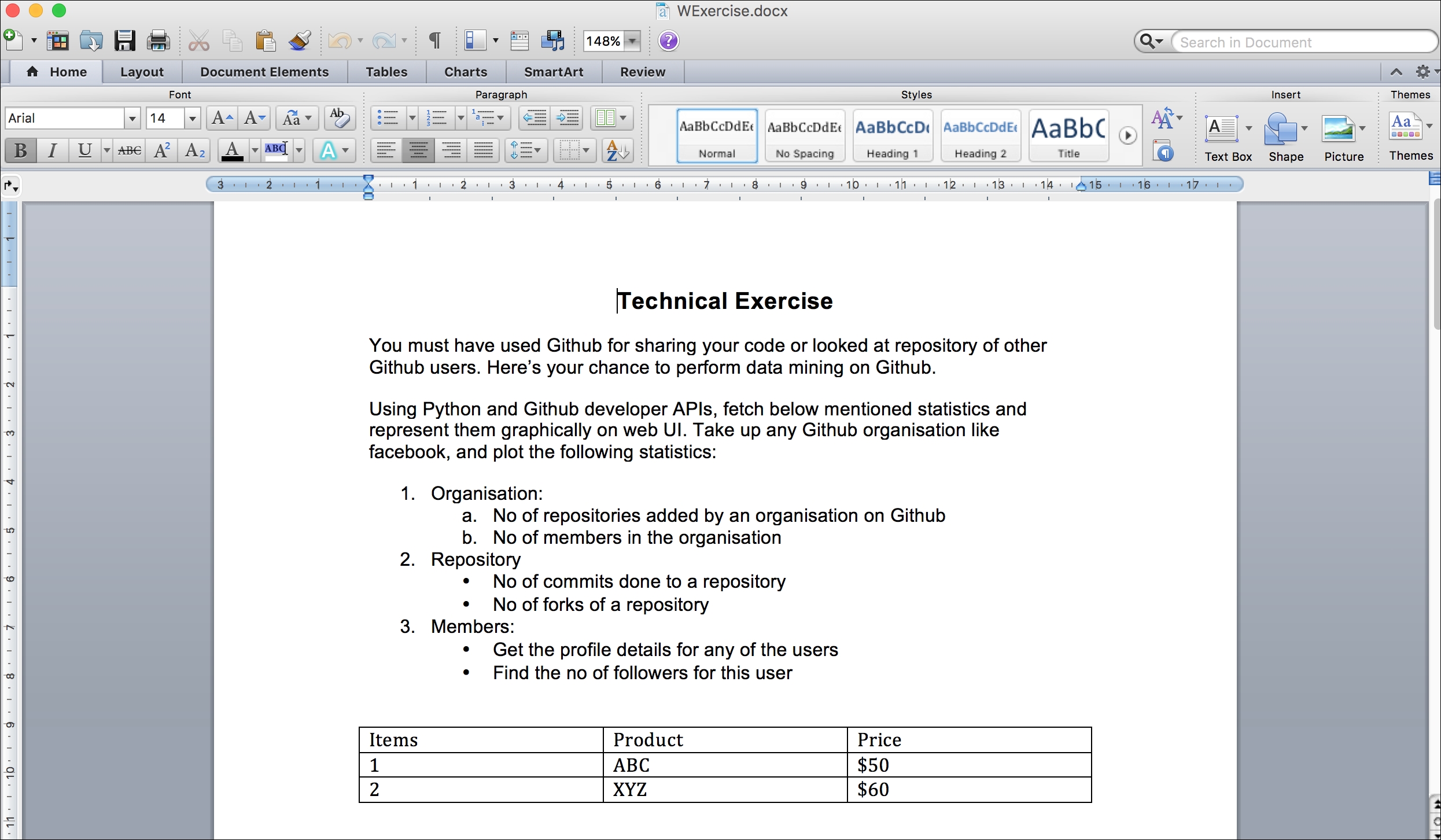The image size is (1441, 840).
Task: Select Center text alignment
Action: point(418,151)
